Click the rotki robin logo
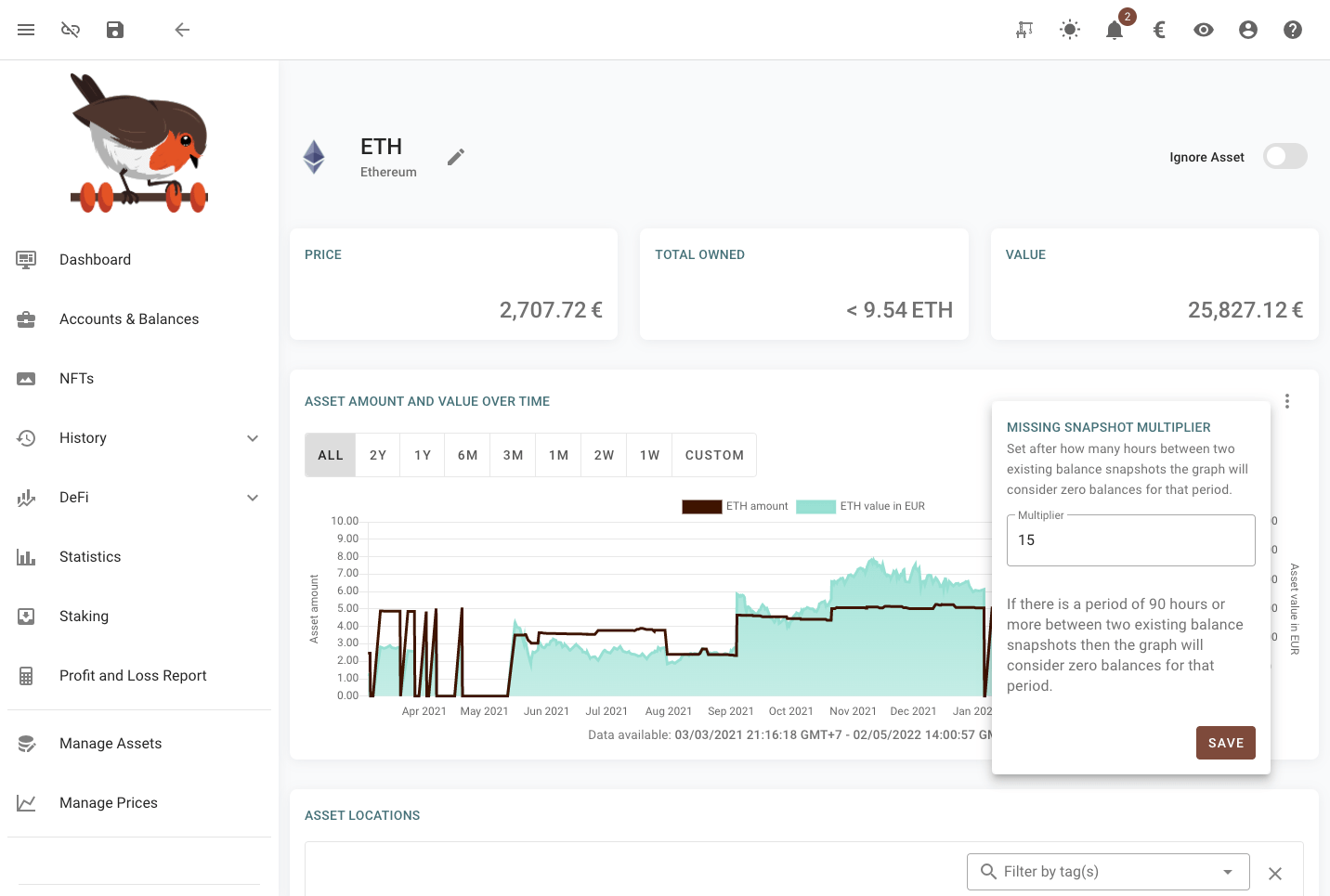Viewport: 1330px width, 896px height. (x=139, y=143)
